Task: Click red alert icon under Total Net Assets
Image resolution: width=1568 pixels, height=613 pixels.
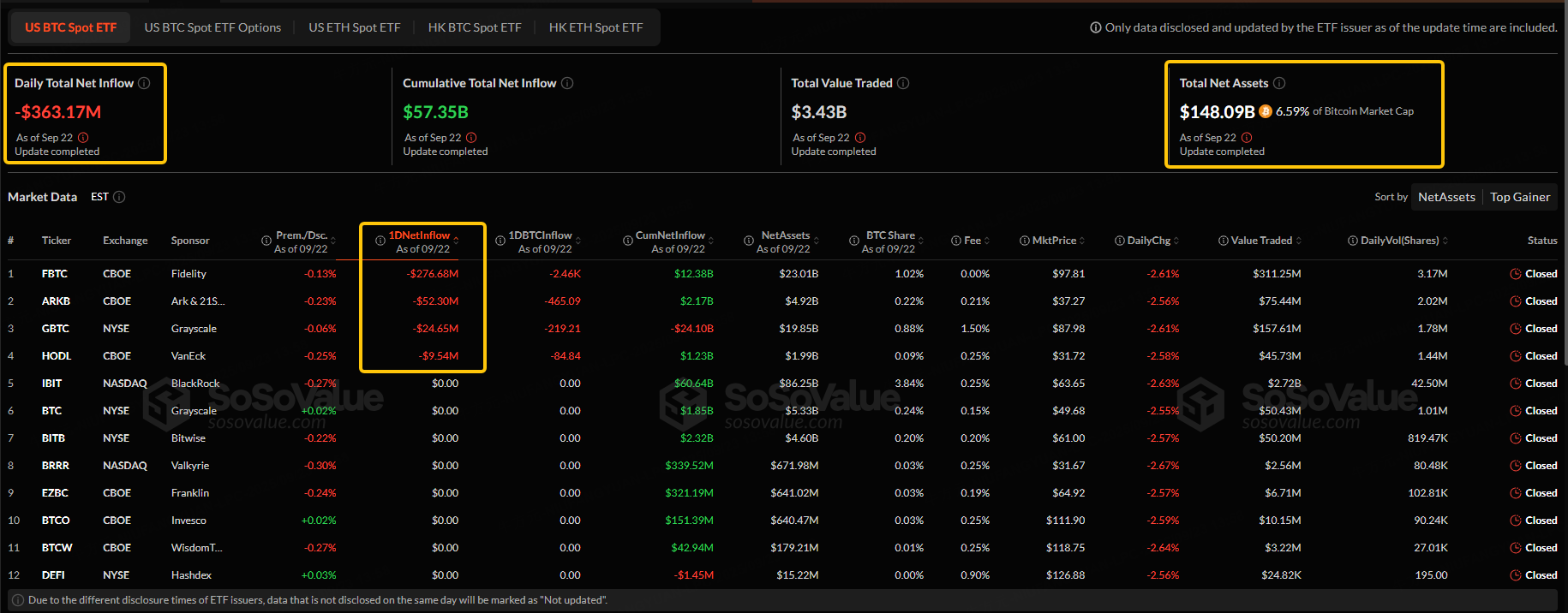Action: pyautogui.click(x=1247, y=138)
